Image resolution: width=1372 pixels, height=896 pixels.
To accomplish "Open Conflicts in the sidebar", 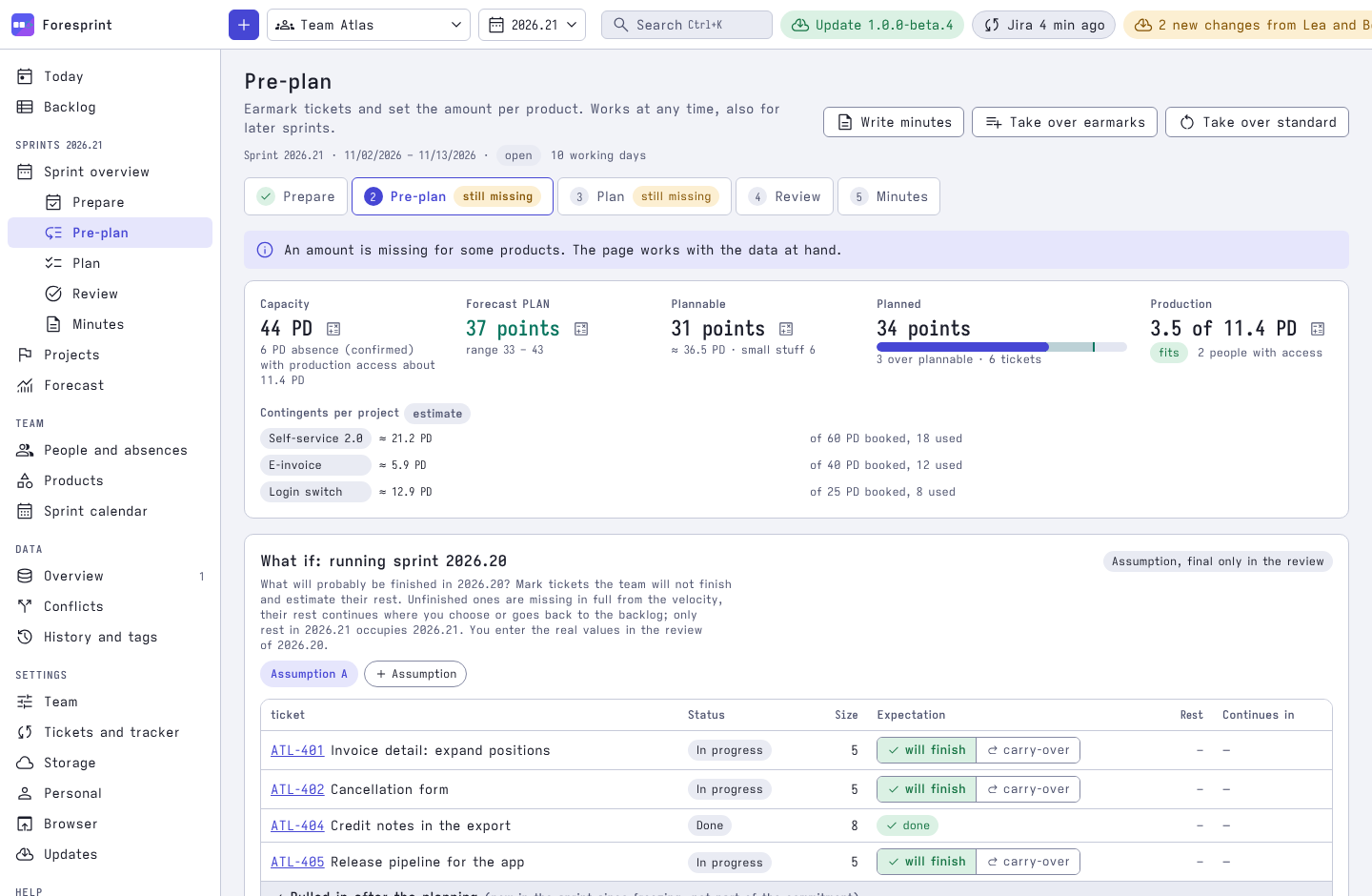I will click(110, 606).
